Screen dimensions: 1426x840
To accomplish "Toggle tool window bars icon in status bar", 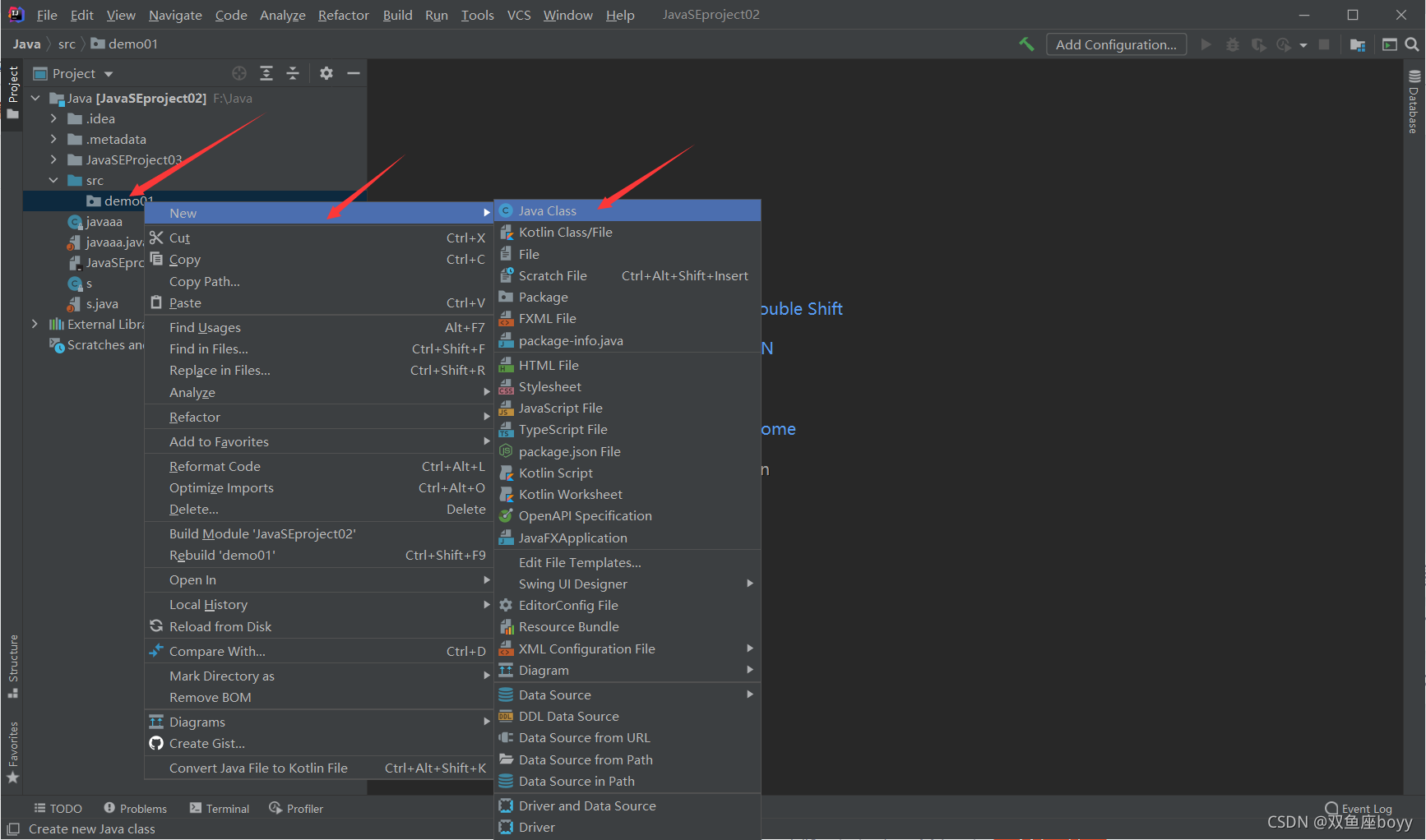I will click(13, 828).
